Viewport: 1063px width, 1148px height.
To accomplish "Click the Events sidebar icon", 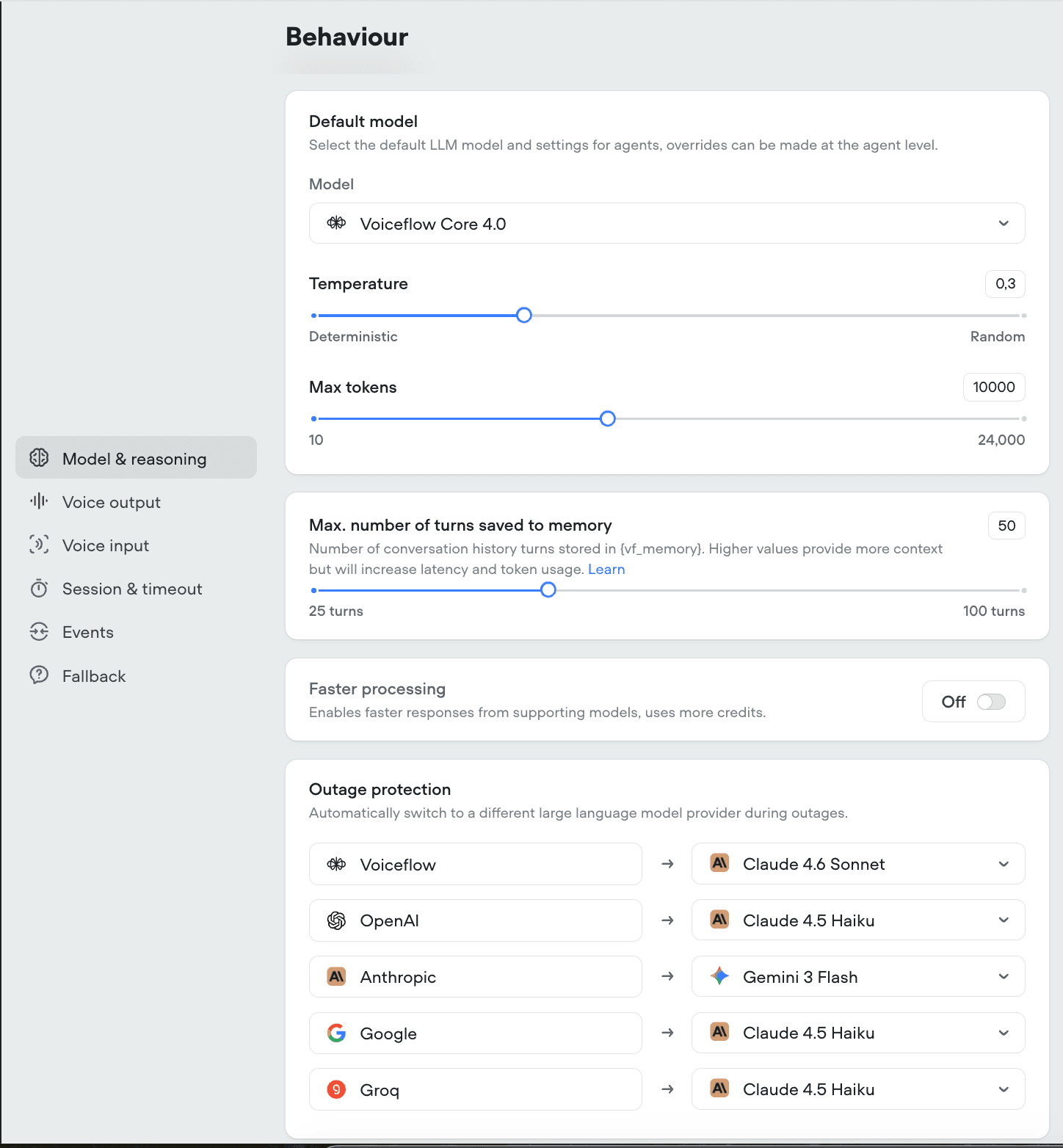I will 39,632.
